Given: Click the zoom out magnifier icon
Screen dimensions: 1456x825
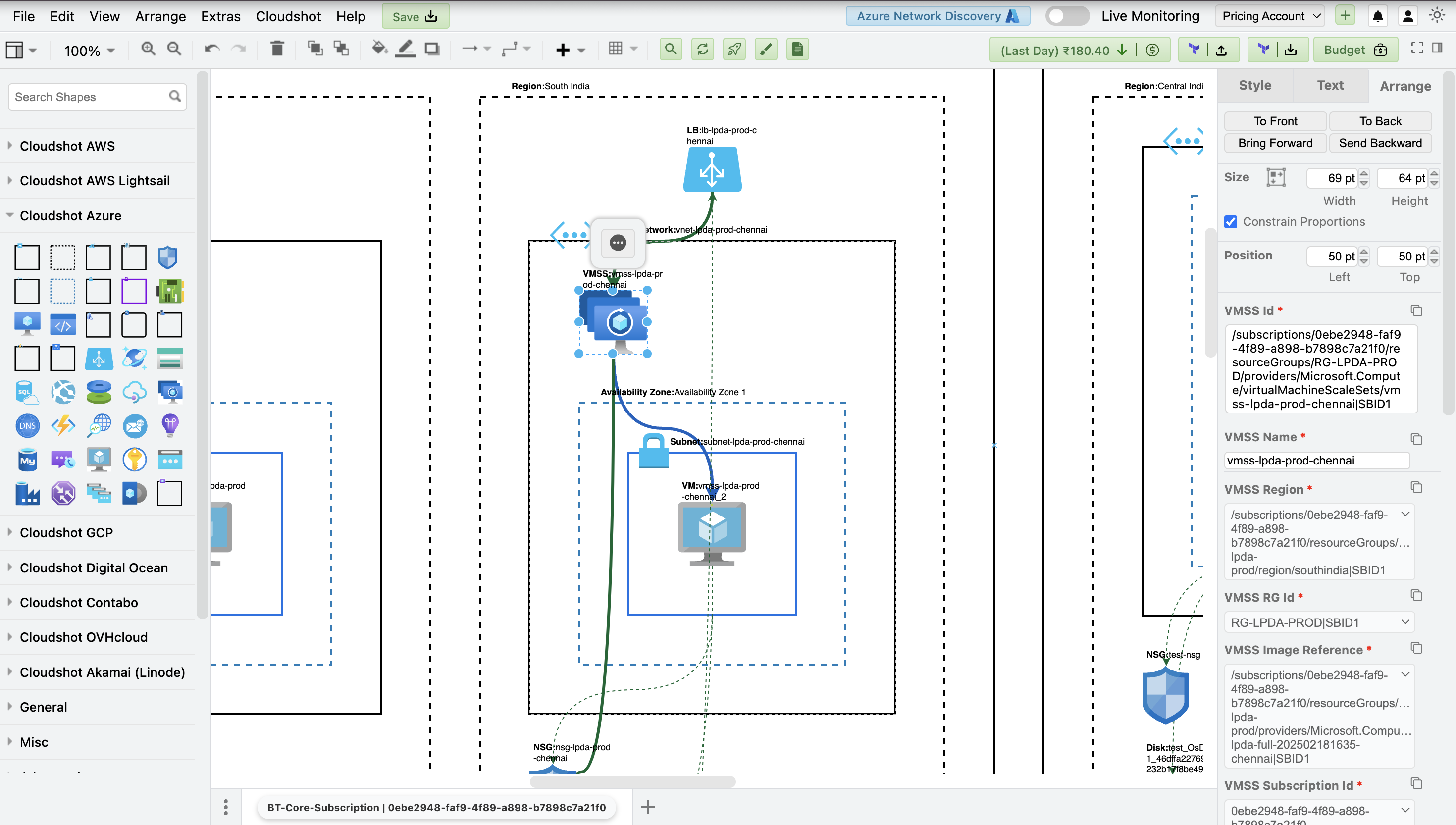Looking at the screenshot, I should [x=174, y=50].
